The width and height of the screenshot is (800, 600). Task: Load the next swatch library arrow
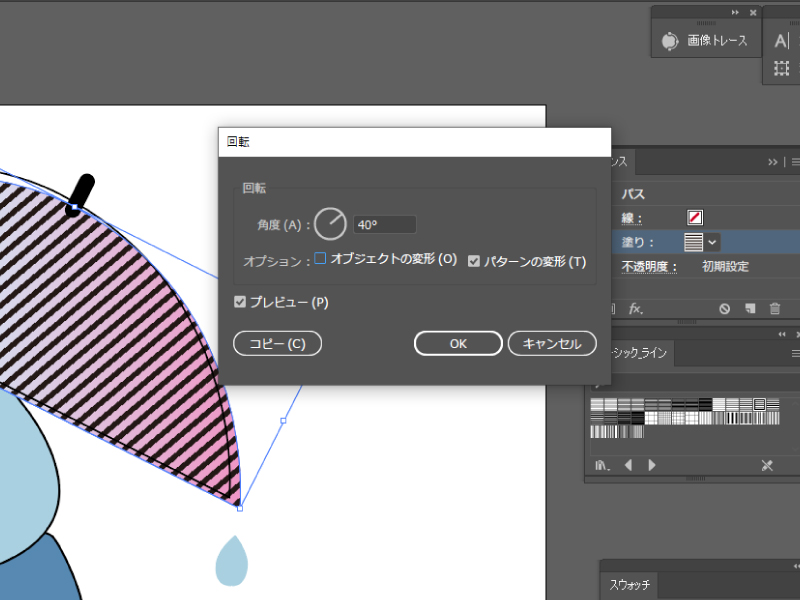[x=652, y=465]
